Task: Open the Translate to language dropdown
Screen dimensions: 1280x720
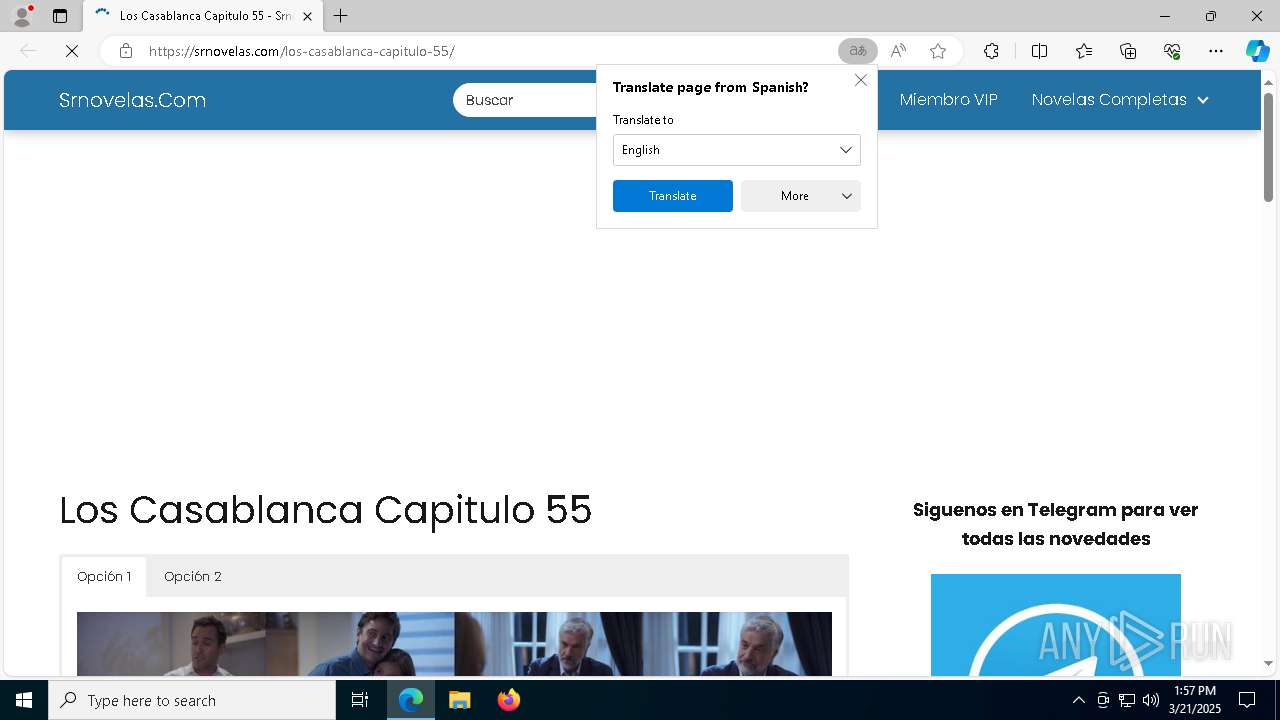Action: (x=737, y=150)
